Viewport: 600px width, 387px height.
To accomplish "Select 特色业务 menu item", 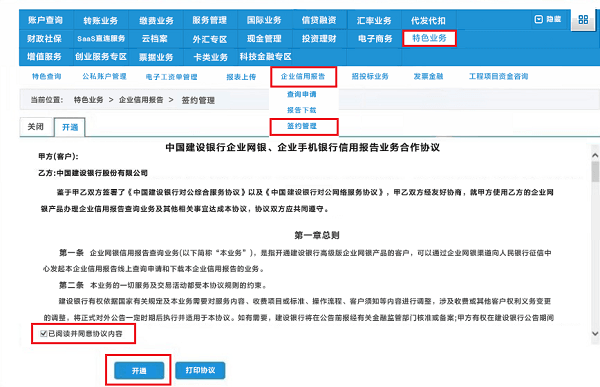I will point(429,38).
